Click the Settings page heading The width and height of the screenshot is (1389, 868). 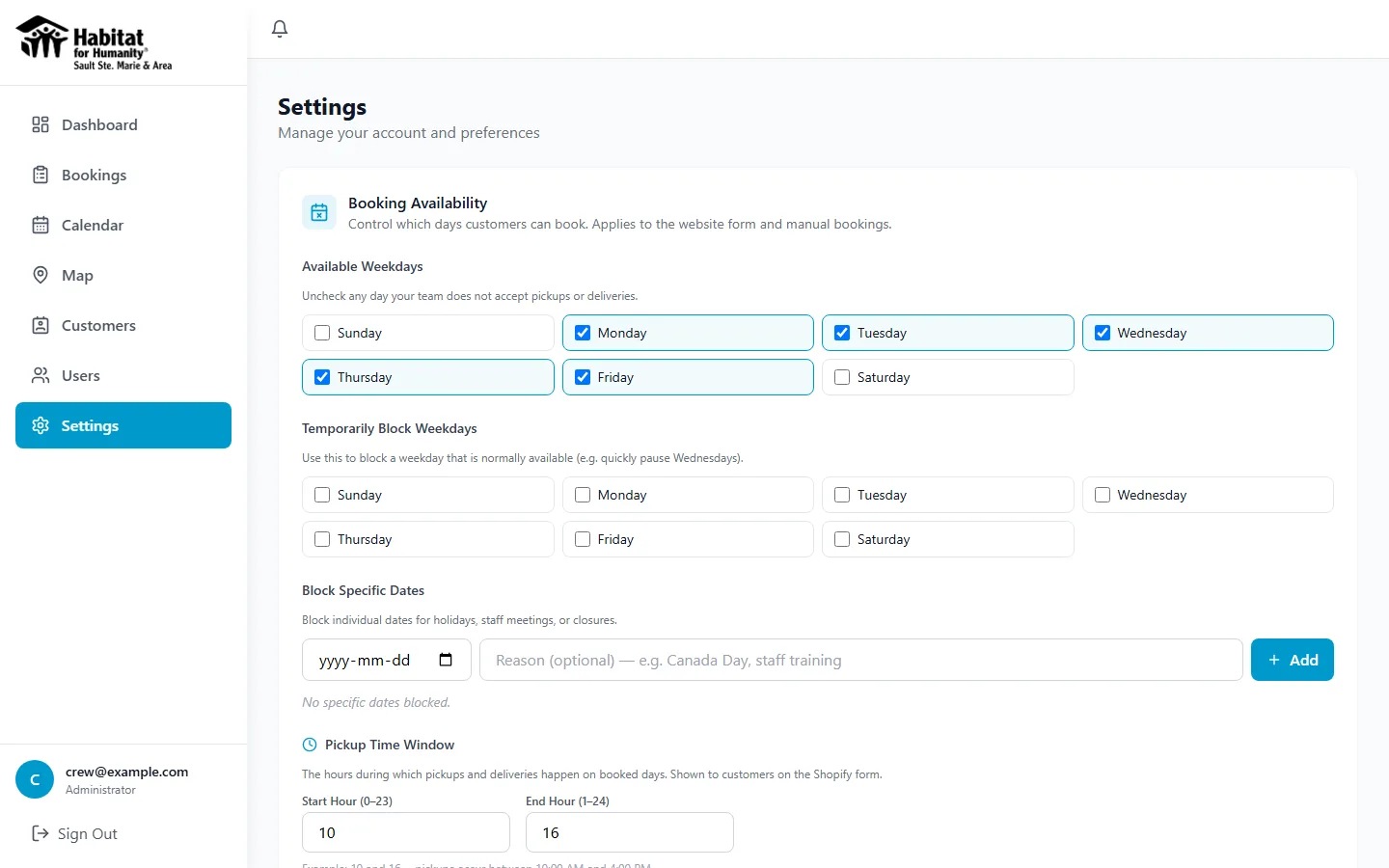click(322, 106)
